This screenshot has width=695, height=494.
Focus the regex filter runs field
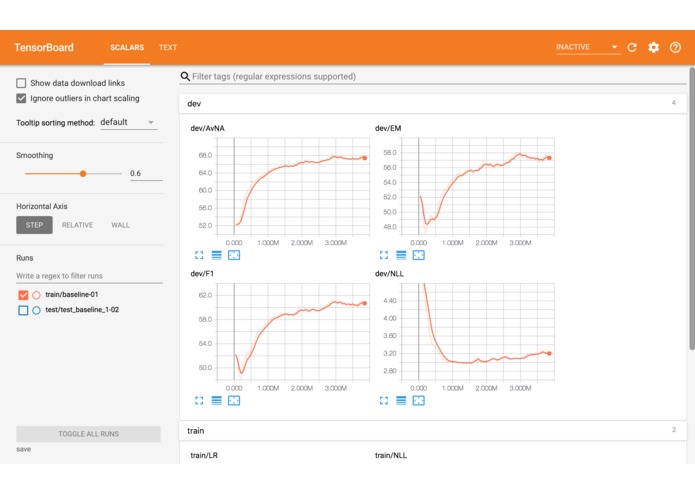click(x=89, y=276)
